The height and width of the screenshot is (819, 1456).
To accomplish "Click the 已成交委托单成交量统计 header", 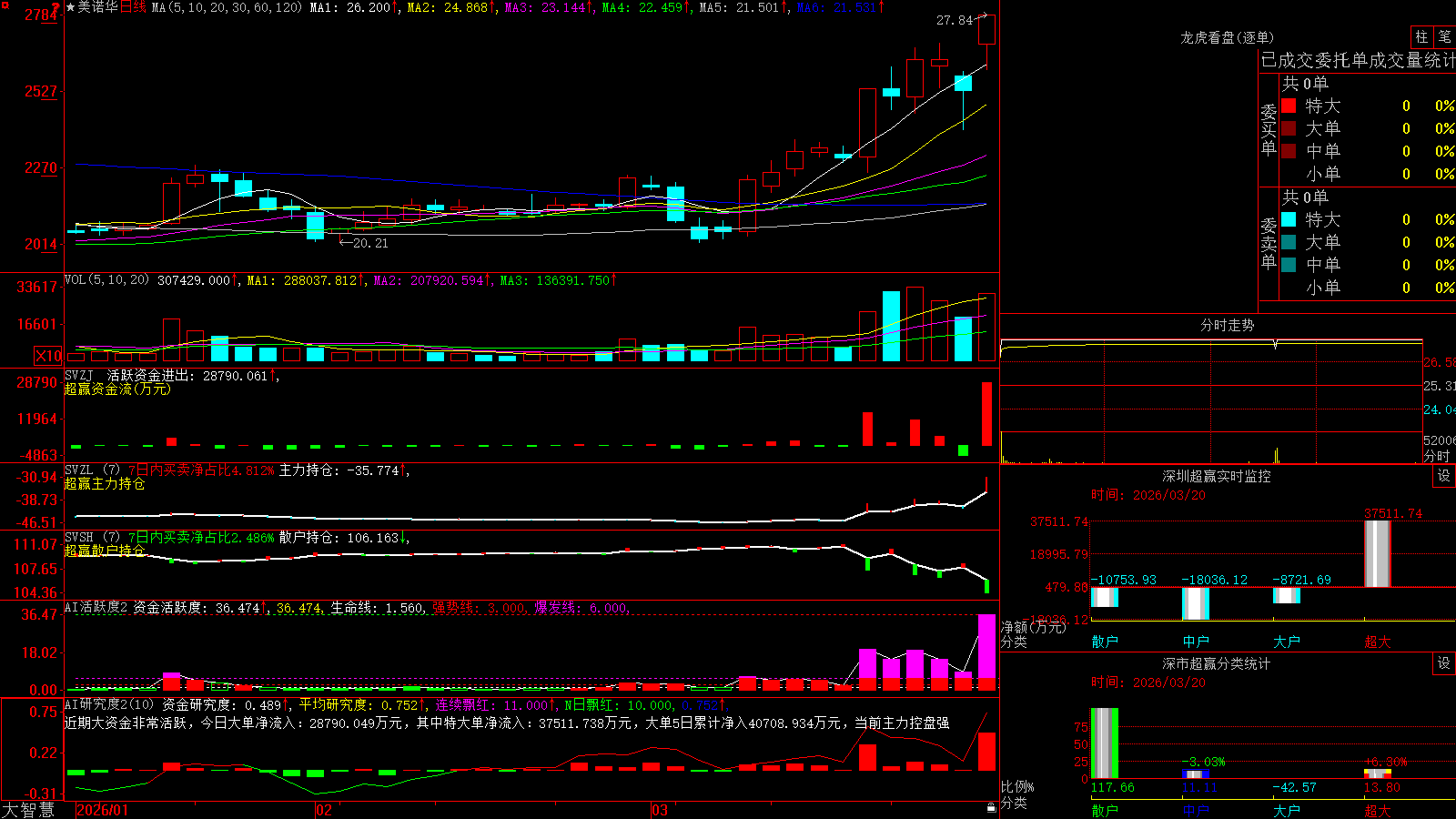I will click(1358, 60).
